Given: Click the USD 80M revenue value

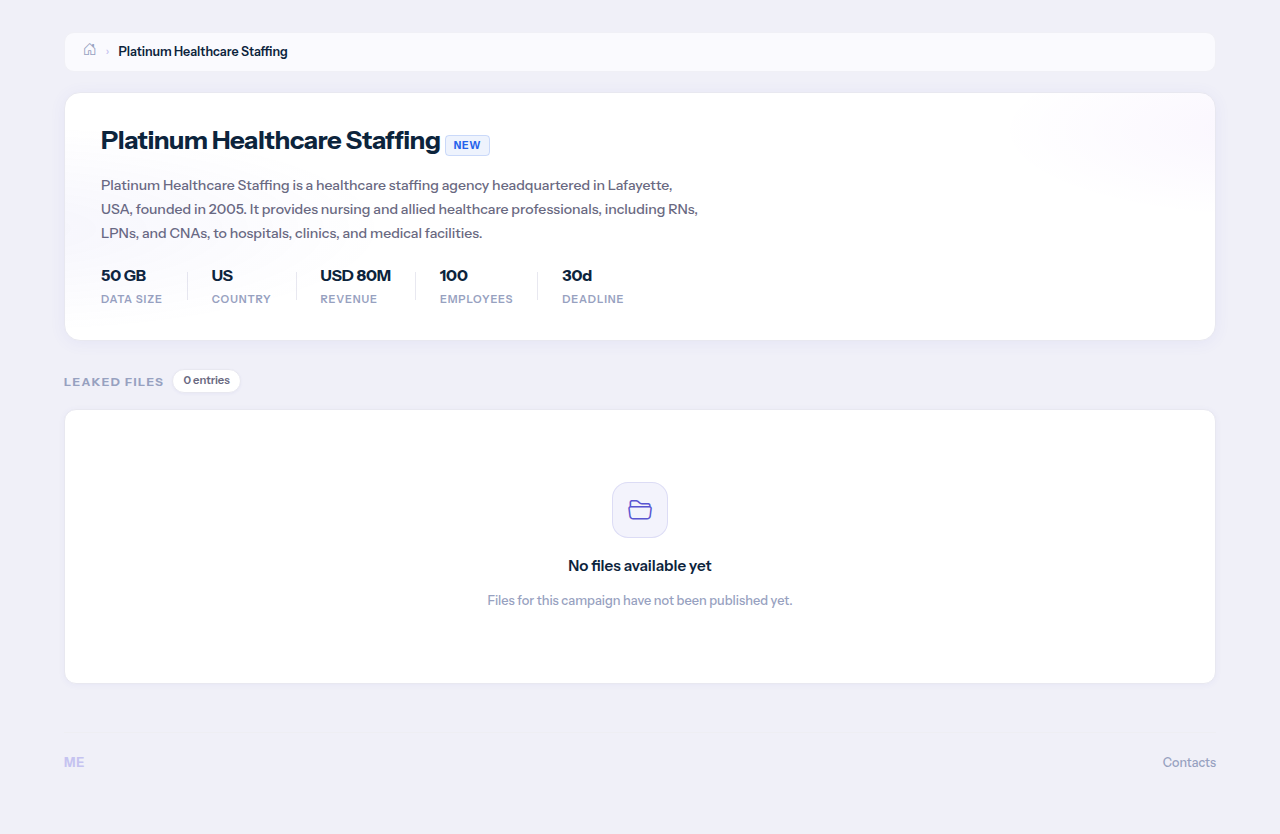Looking at the screenshot, I should tap(355, 276).
